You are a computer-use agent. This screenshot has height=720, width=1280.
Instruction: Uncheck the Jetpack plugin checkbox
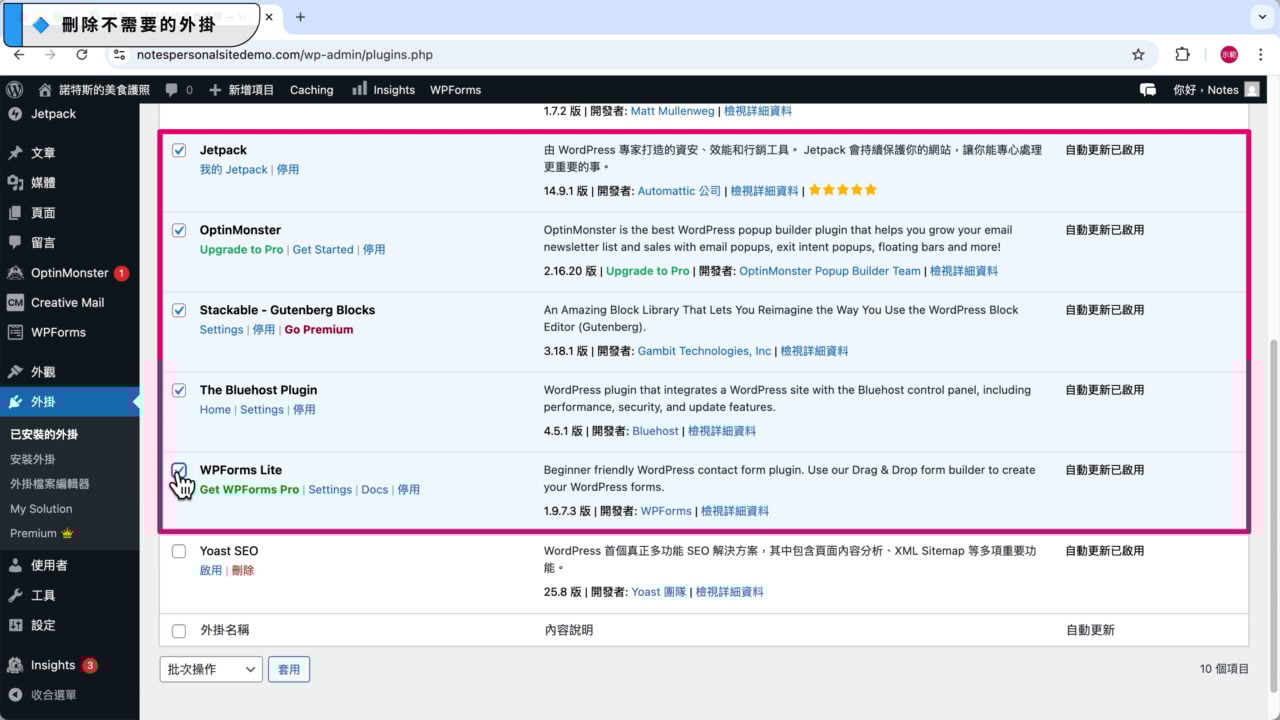179,151
